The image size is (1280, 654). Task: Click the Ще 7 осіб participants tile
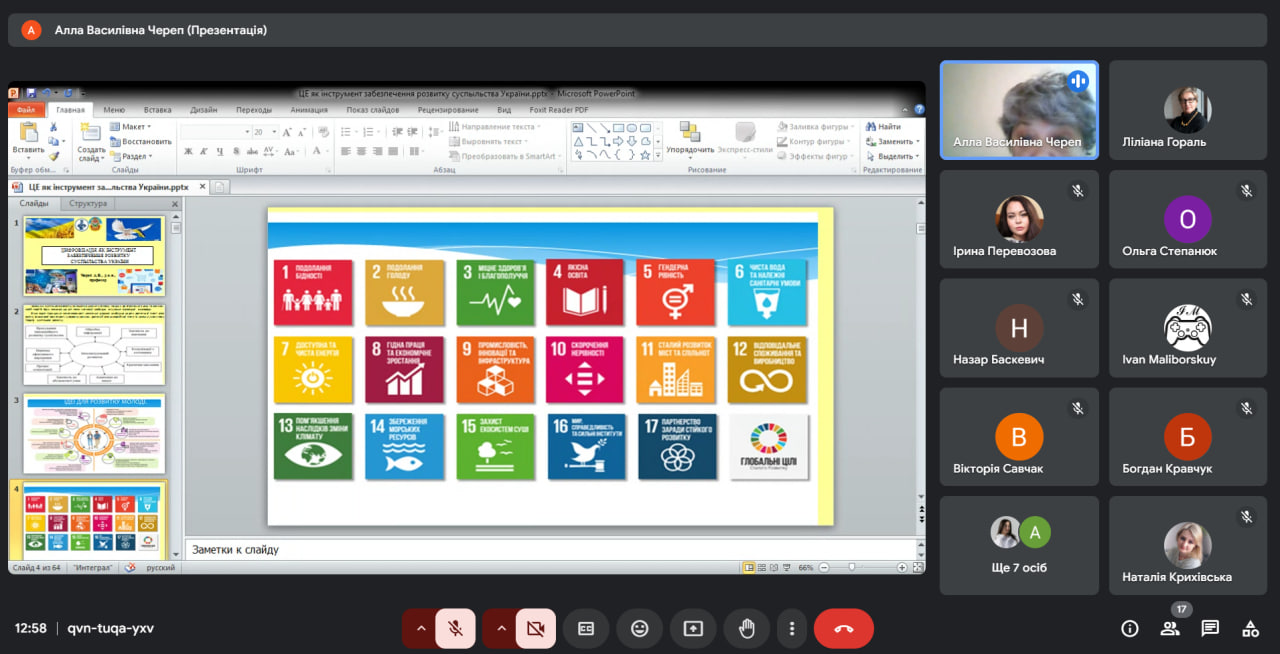click(1018, 545)
